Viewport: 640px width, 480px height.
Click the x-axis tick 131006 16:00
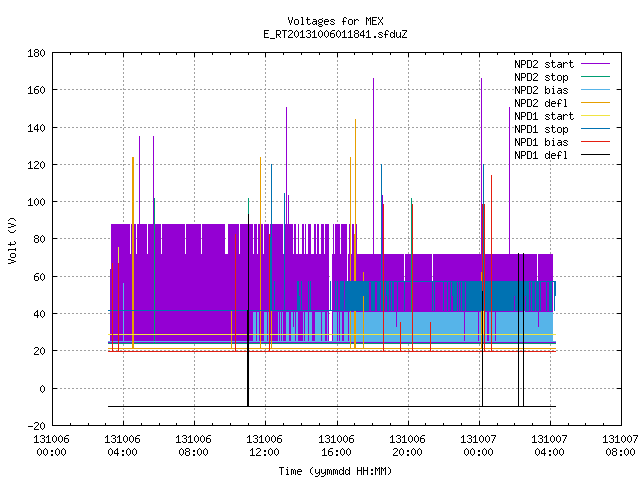[336, 446]
